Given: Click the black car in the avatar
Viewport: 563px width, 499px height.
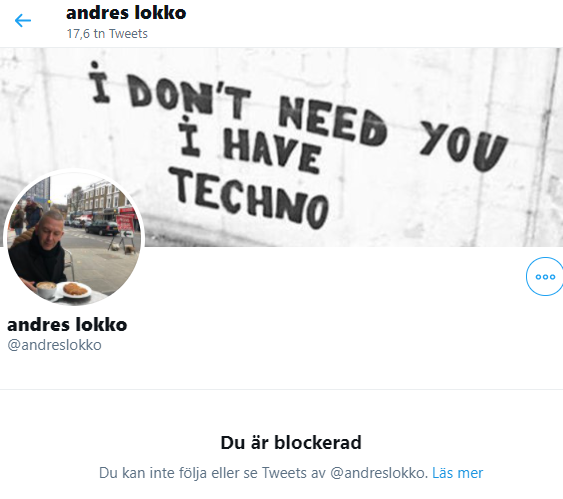Looking at the screenshot, I should coord(102,228).
